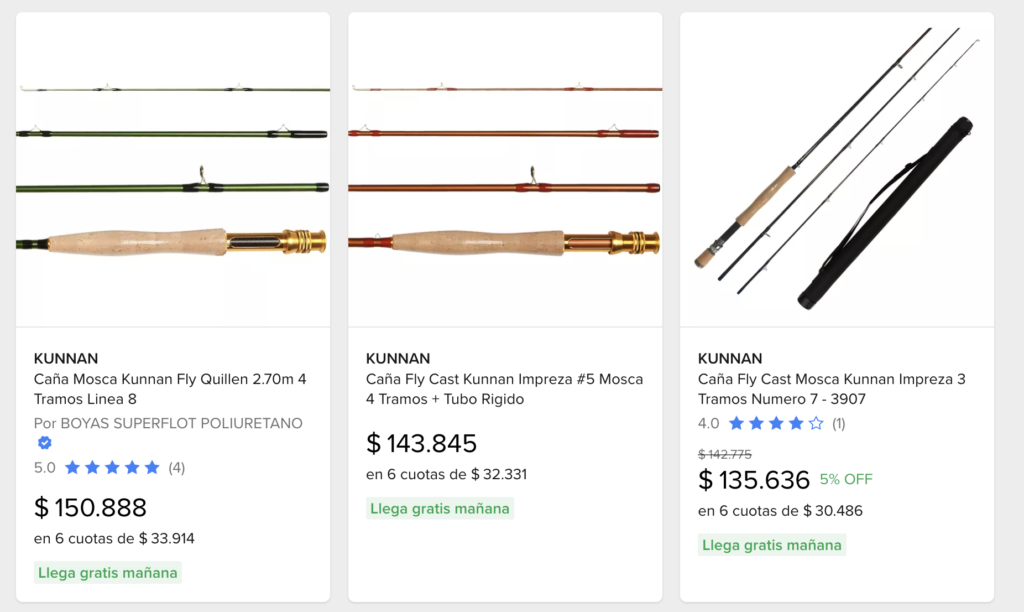
Task: Click the five-star rating on the Quillen rod
Action: click(112, 467)
